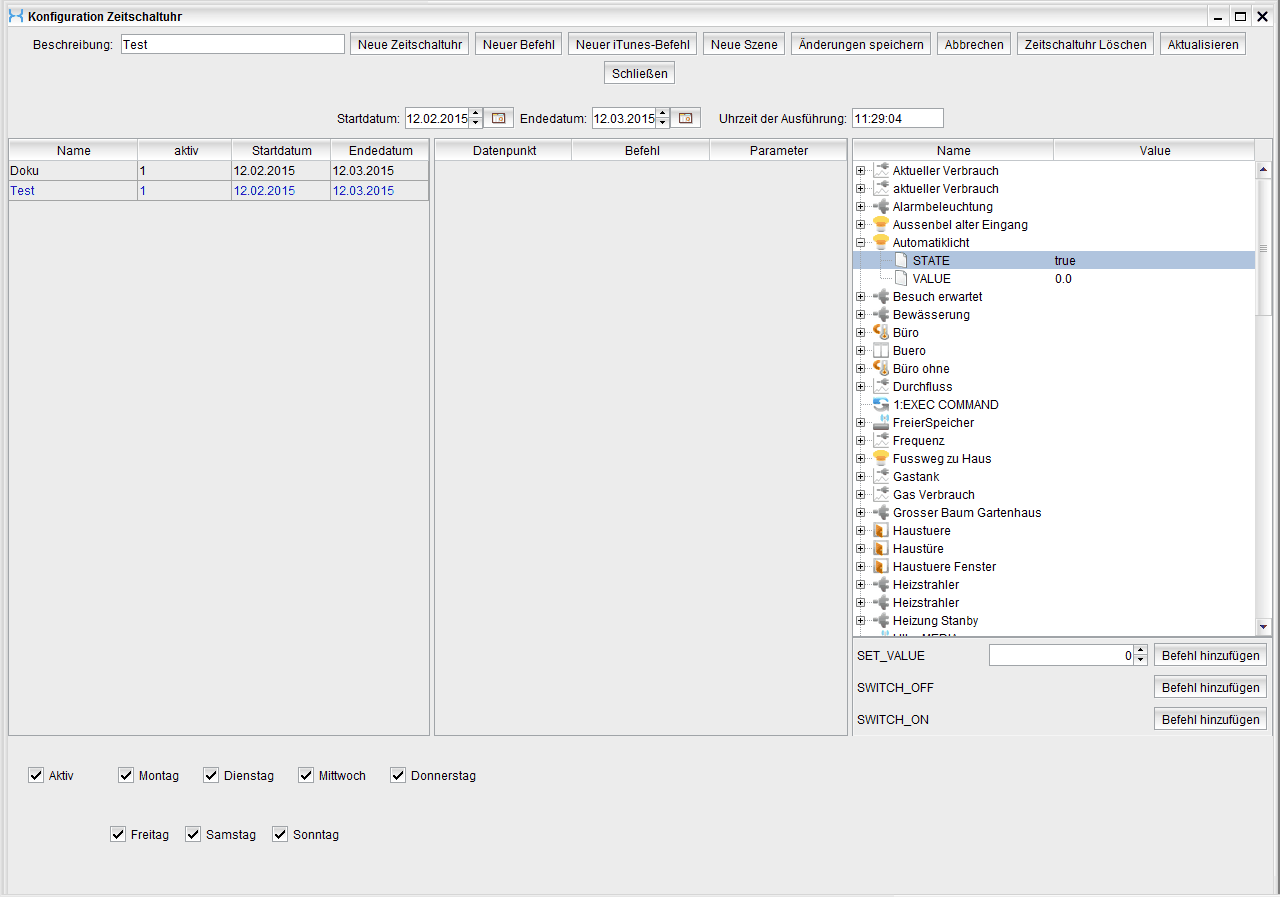Add command for SWITCH_ON

click(x=1210, y=719)
